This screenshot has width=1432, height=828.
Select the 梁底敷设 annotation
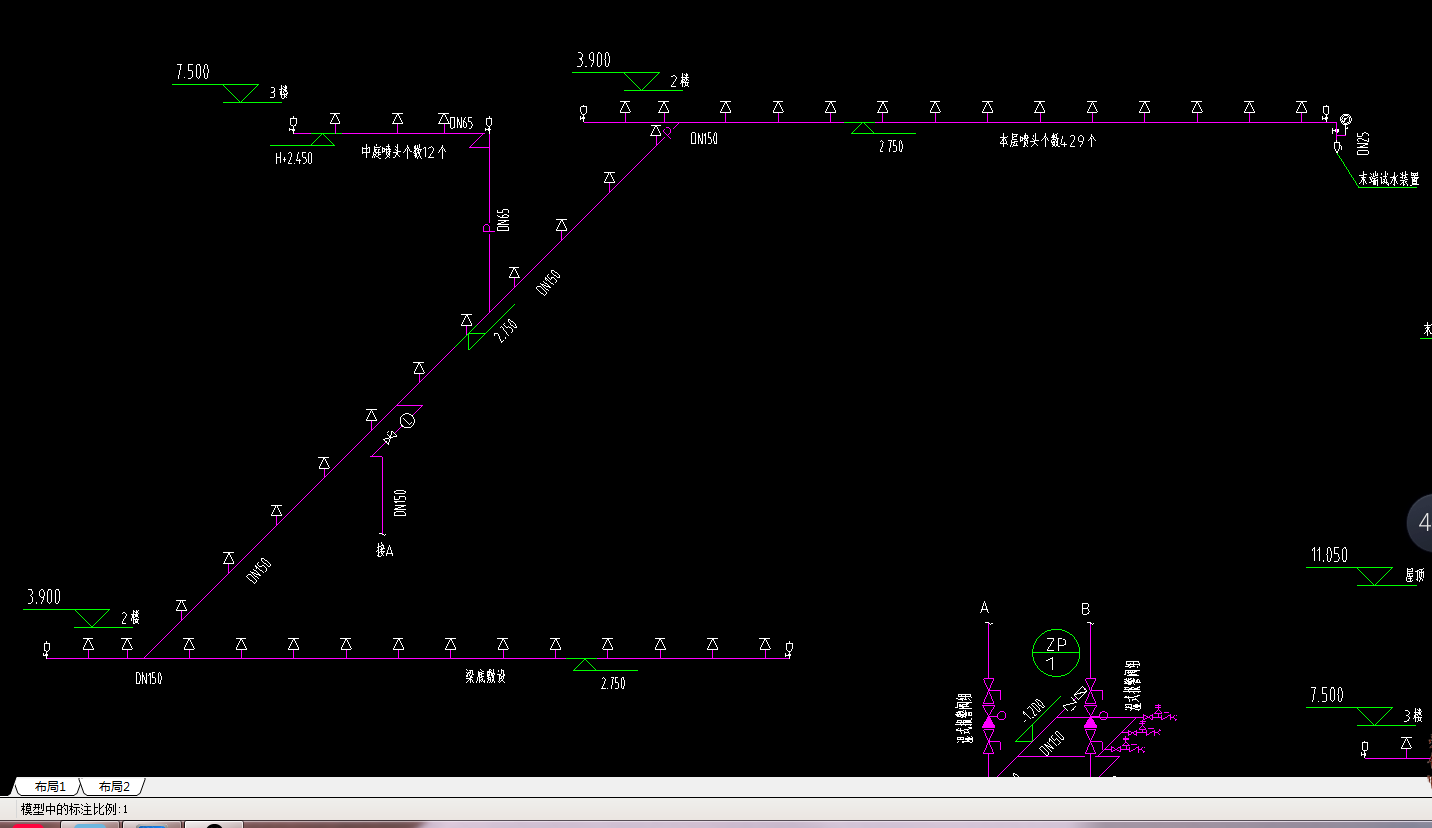coord(485,676)
